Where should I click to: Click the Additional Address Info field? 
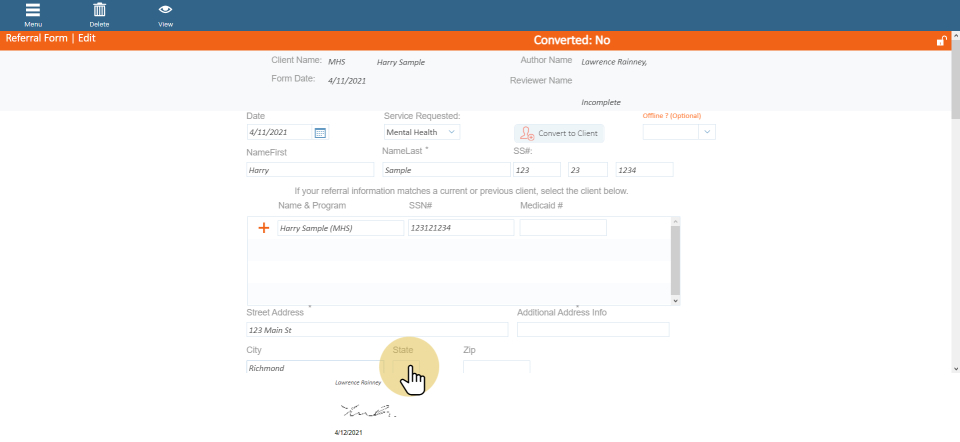coord(593,330)
